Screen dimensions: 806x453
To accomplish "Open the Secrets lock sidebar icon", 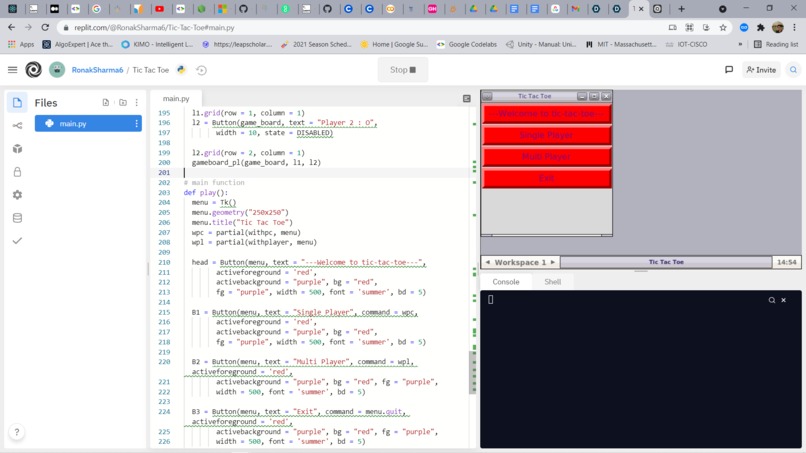I will pos(17,172).
